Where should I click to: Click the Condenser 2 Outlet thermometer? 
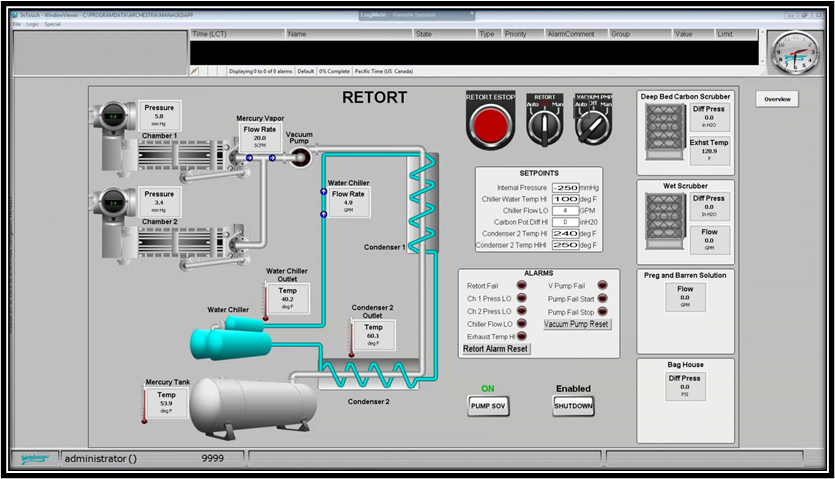pos(351,338)
